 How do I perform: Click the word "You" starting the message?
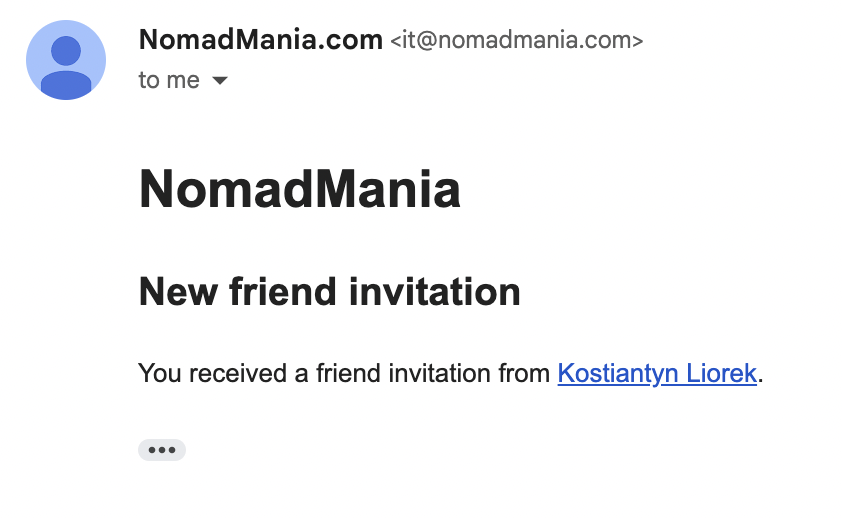158,374
